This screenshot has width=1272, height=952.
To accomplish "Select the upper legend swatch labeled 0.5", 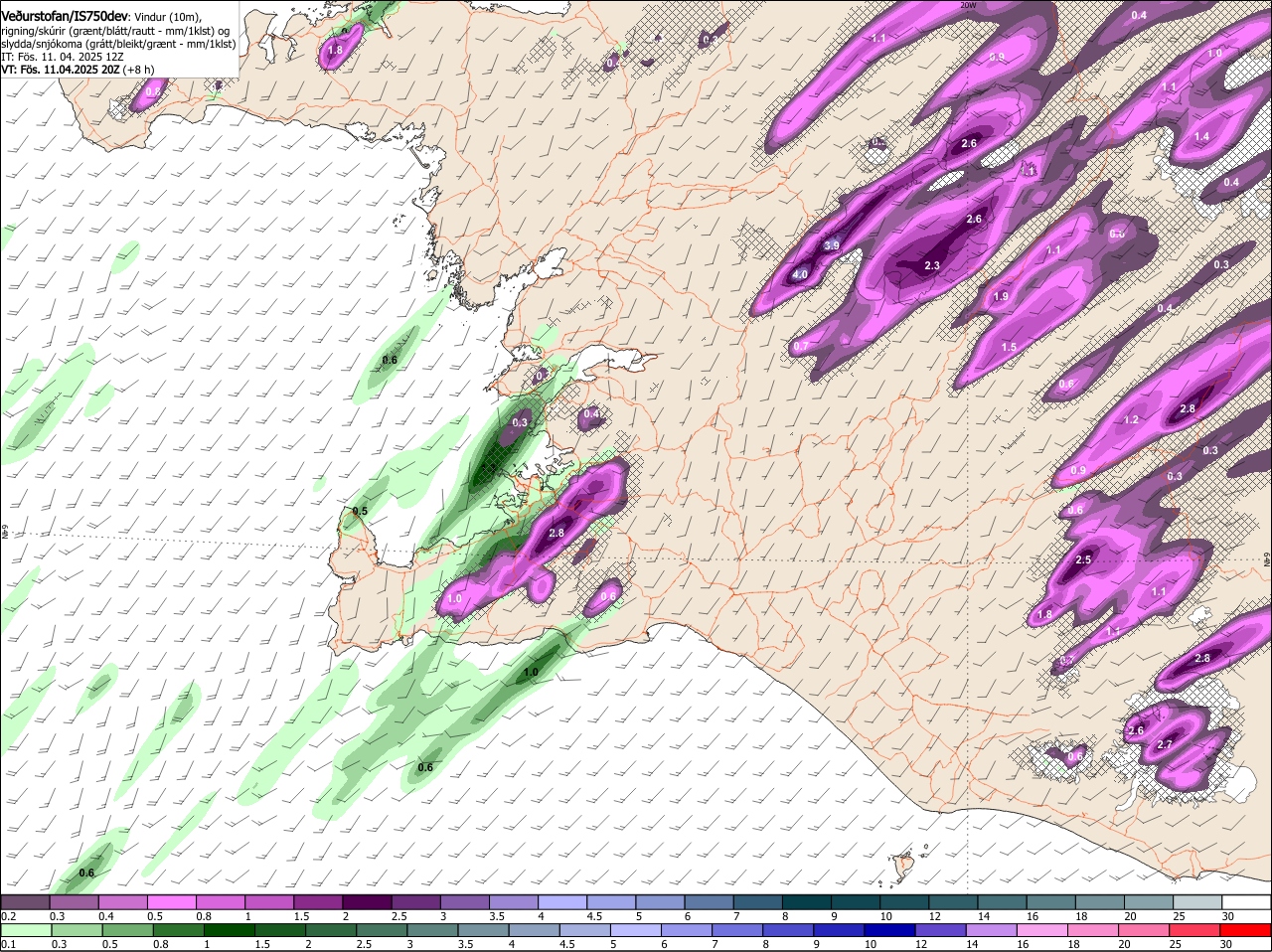I will click(171, 901).
